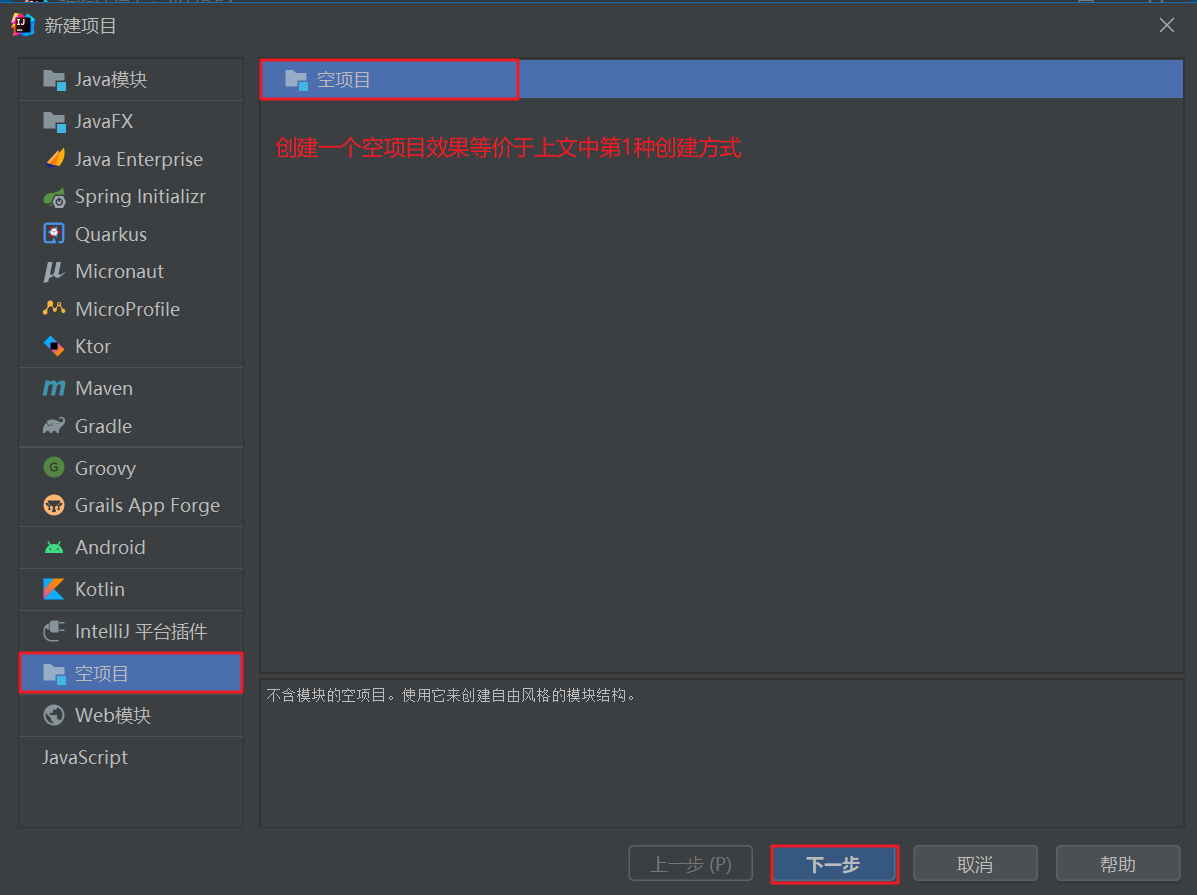Pick Grails App Forge entry
This screenshot has width=1197, height=895.
click(x=131, y=505)
